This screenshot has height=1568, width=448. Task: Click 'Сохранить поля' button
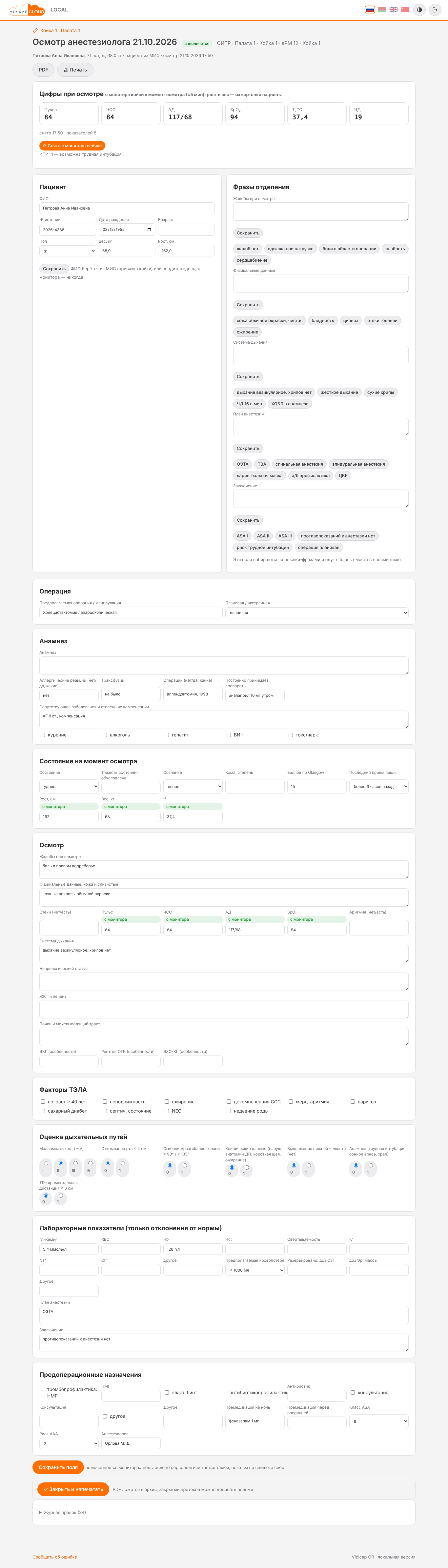tap(58, 1467)
